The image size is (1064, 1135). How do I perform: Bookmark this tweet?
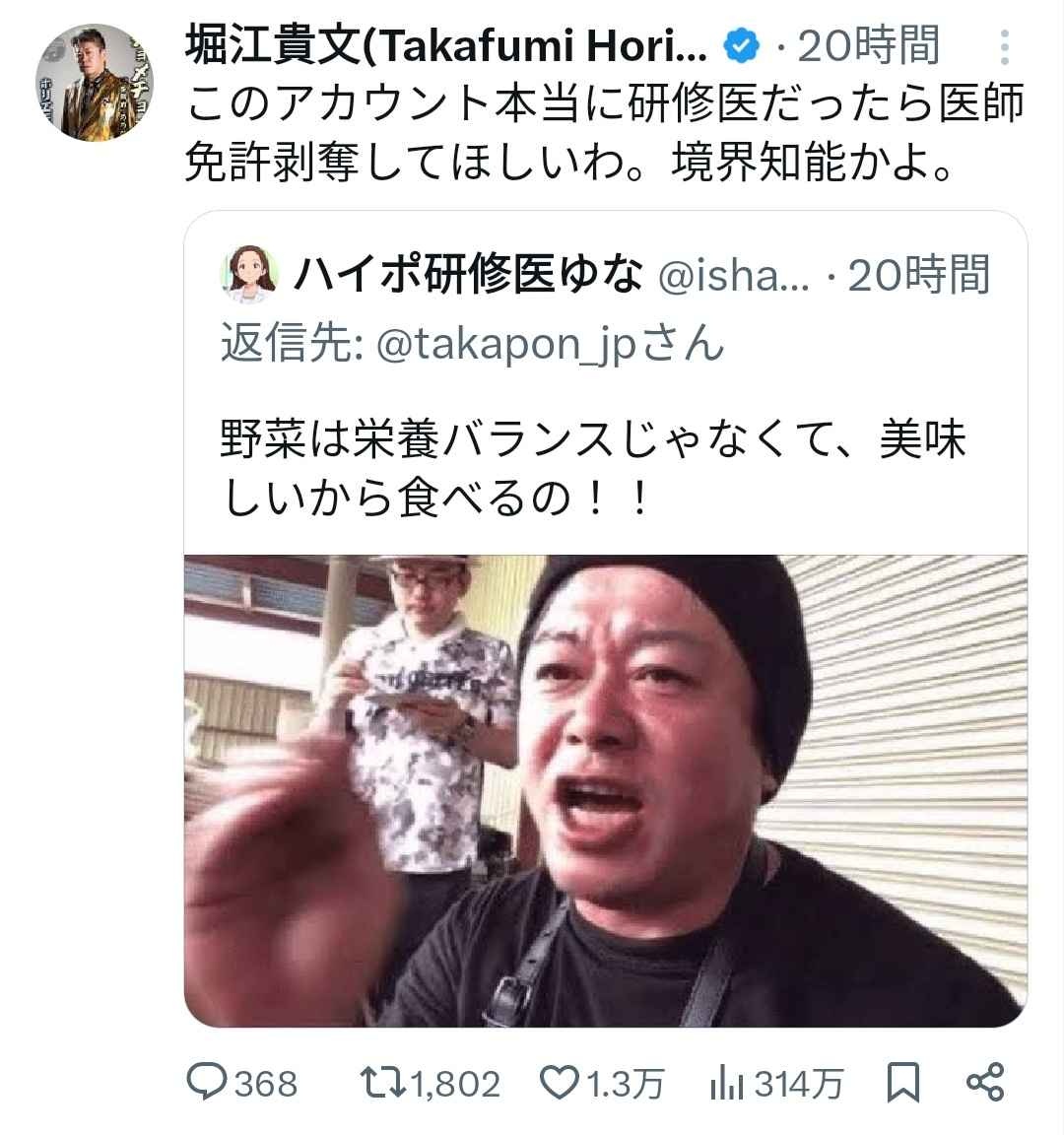click(x=903, y=1083)
